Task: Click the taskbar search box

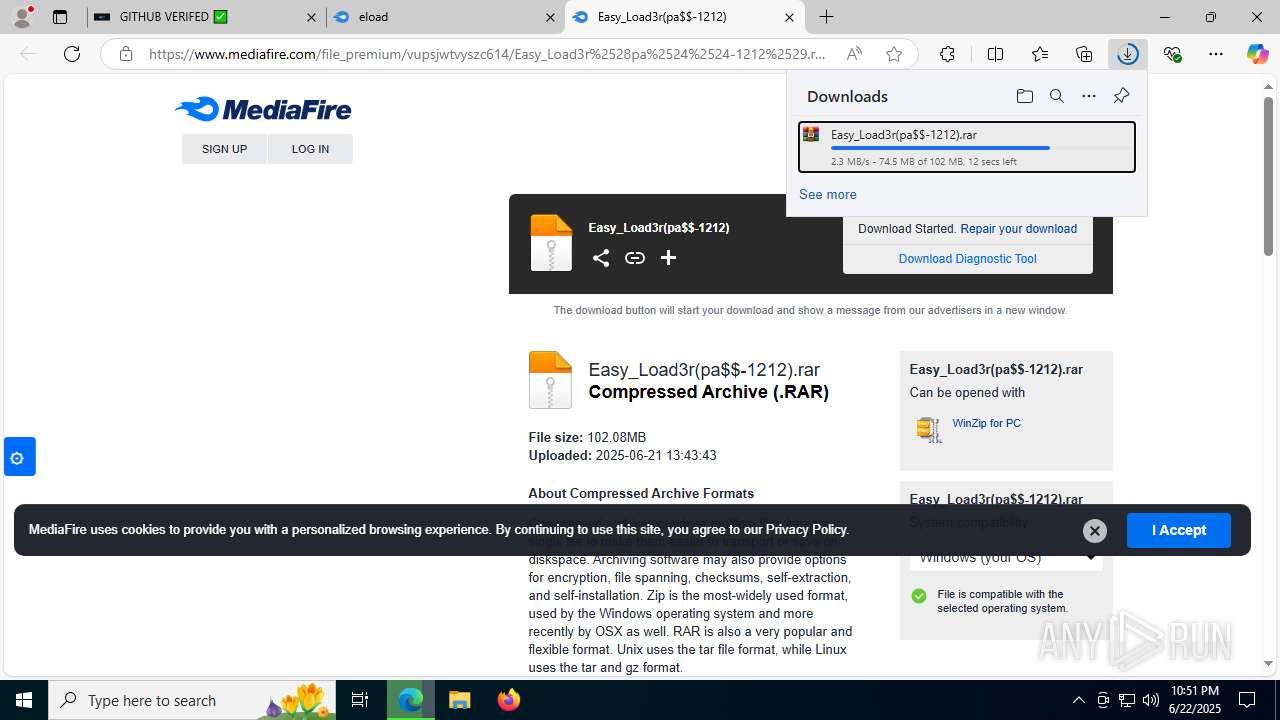Action: click(192, 700)
